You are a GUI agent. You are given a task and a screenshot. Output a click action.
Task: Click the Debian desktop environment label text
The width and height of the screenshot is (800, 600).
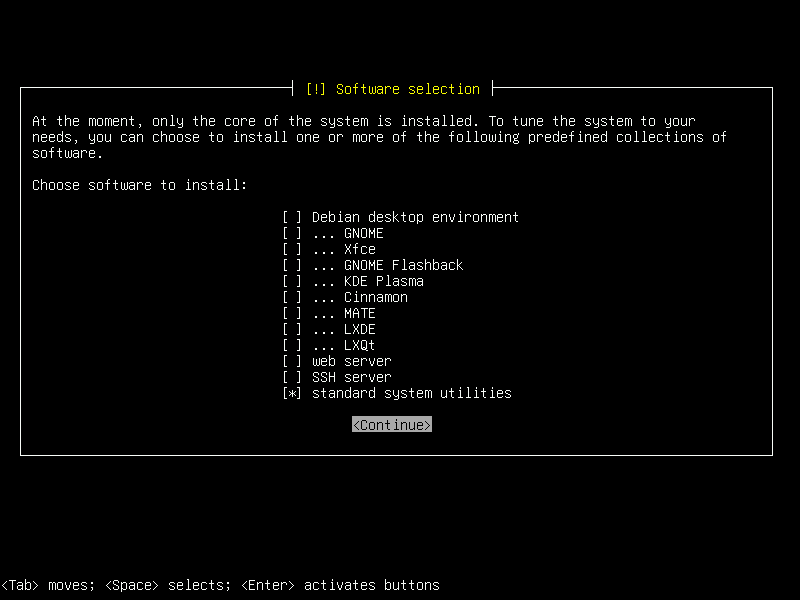(414, 217)
